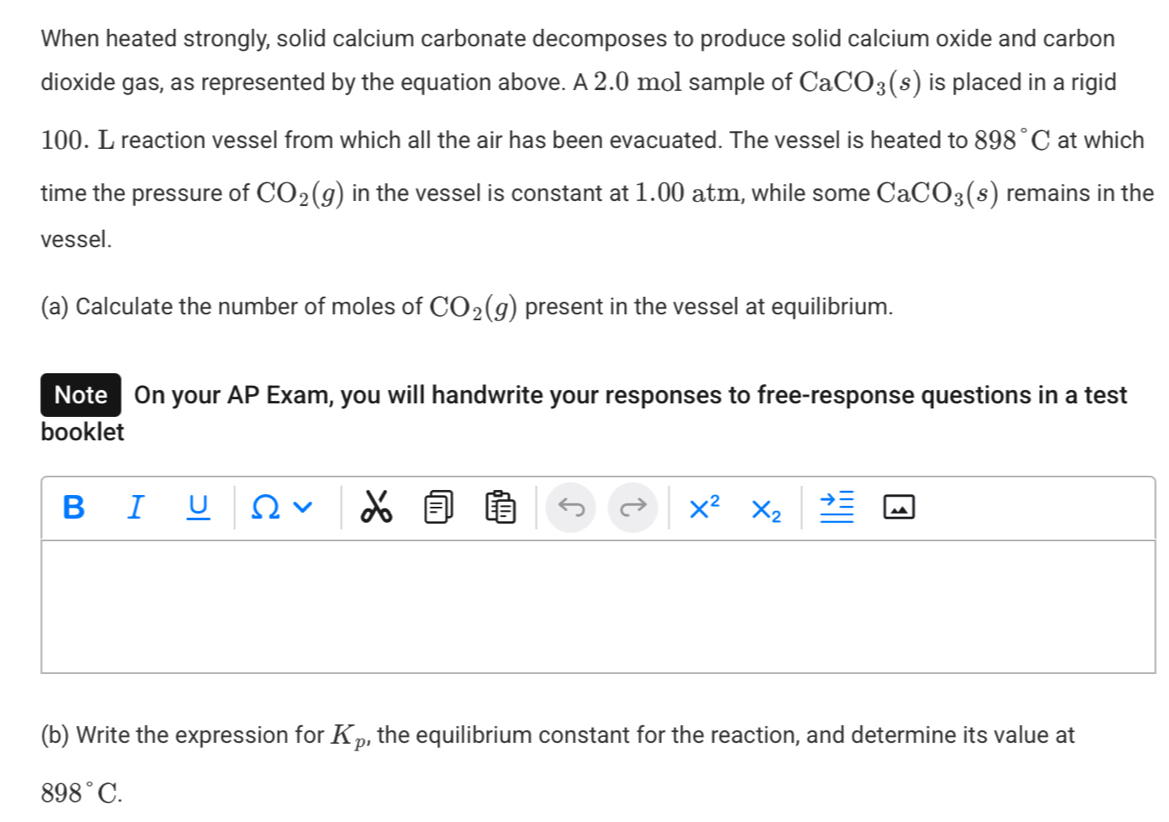Click the black Note badge

(81, 395)
